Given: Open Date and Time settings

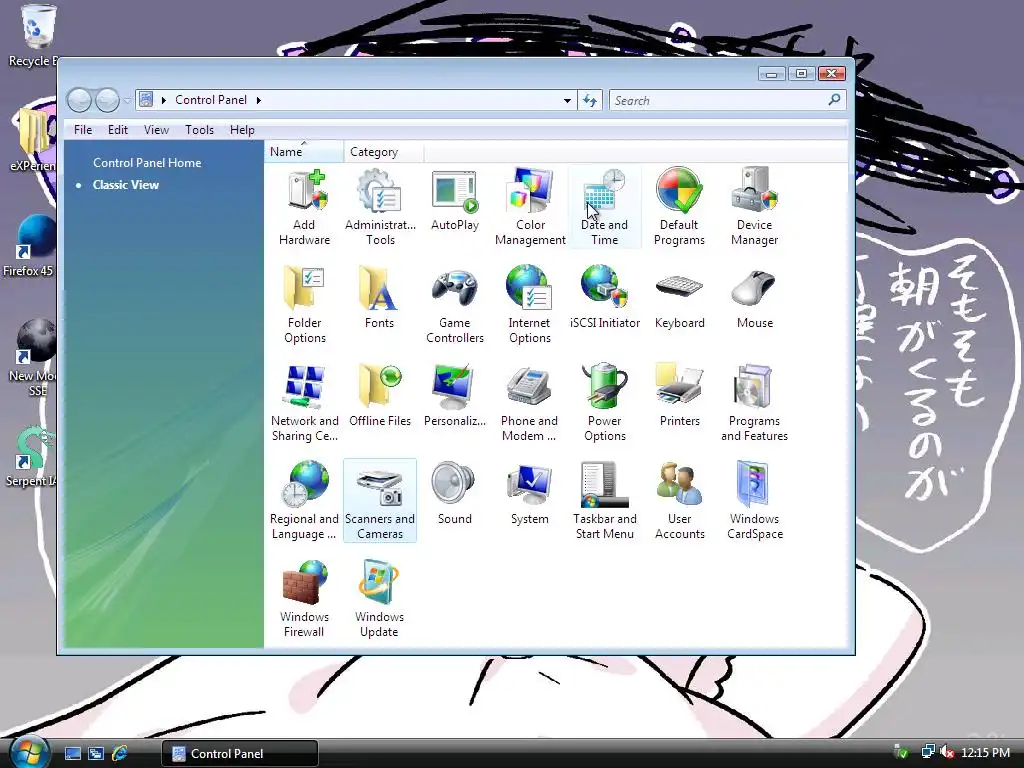Looking at the screenshot, I should click(x=605, y=207).
